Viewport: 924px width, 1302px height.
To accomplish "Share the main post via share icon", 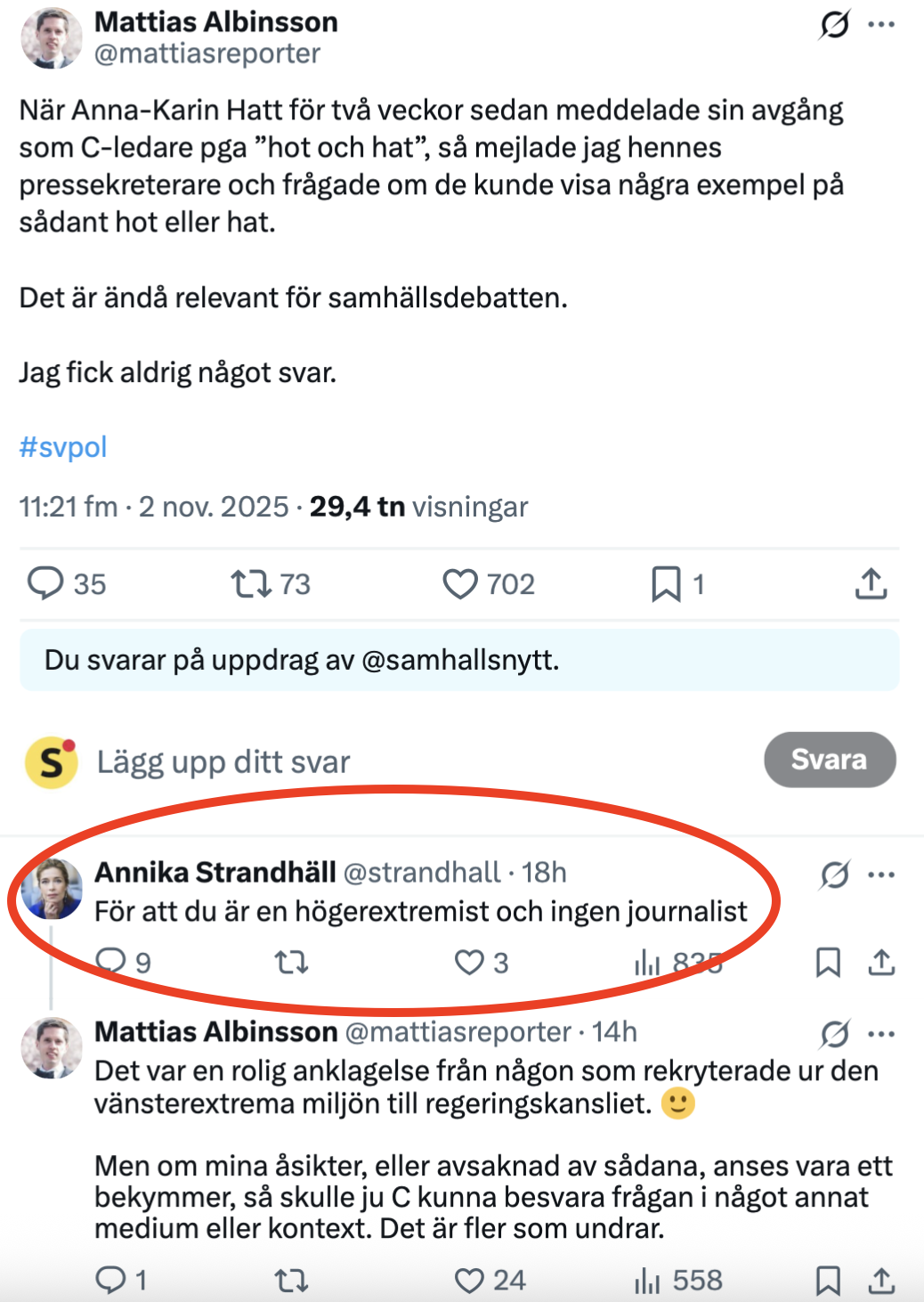I will 871,584.
